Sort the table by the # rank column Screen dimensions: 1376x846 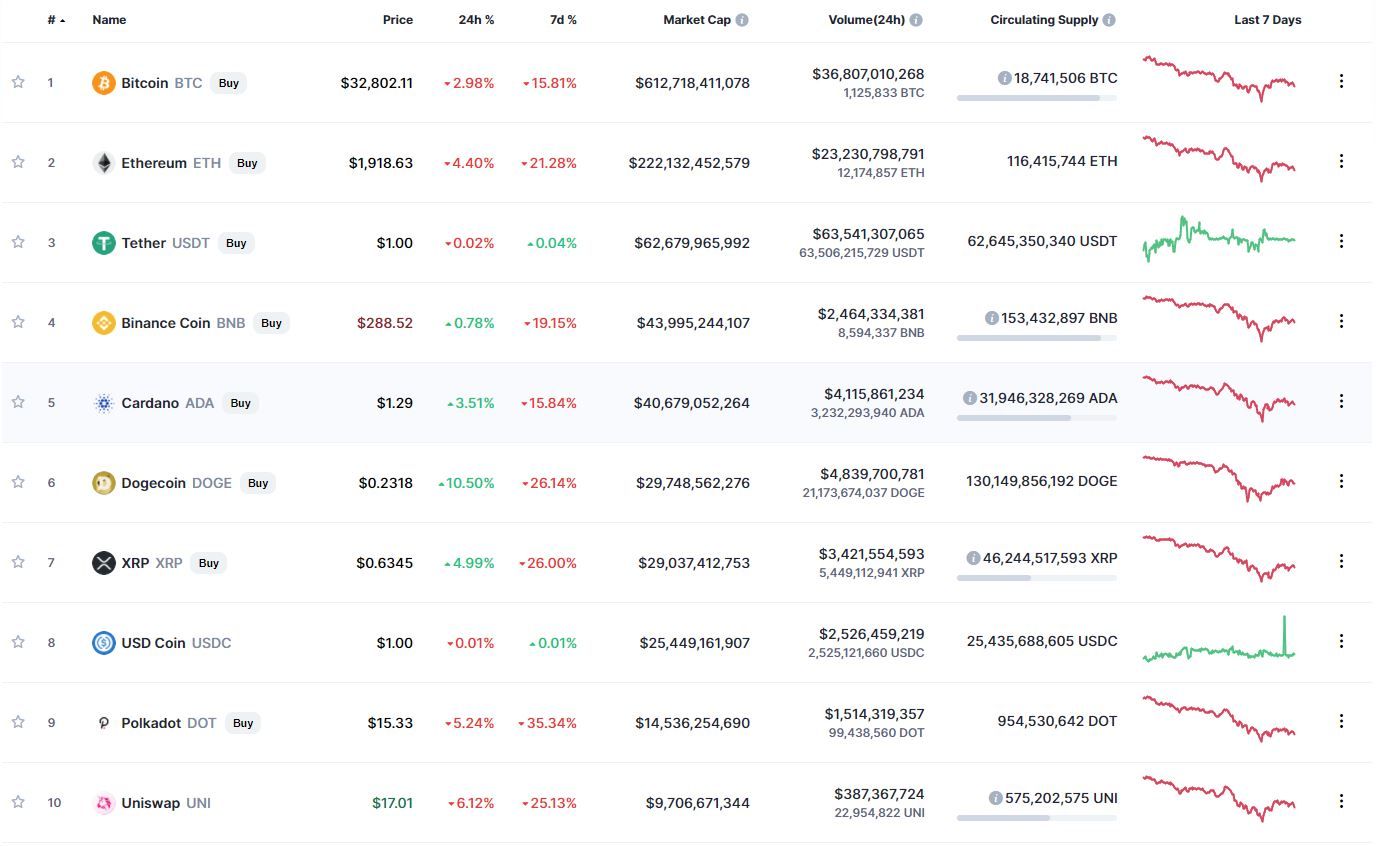tap(56, 20)
